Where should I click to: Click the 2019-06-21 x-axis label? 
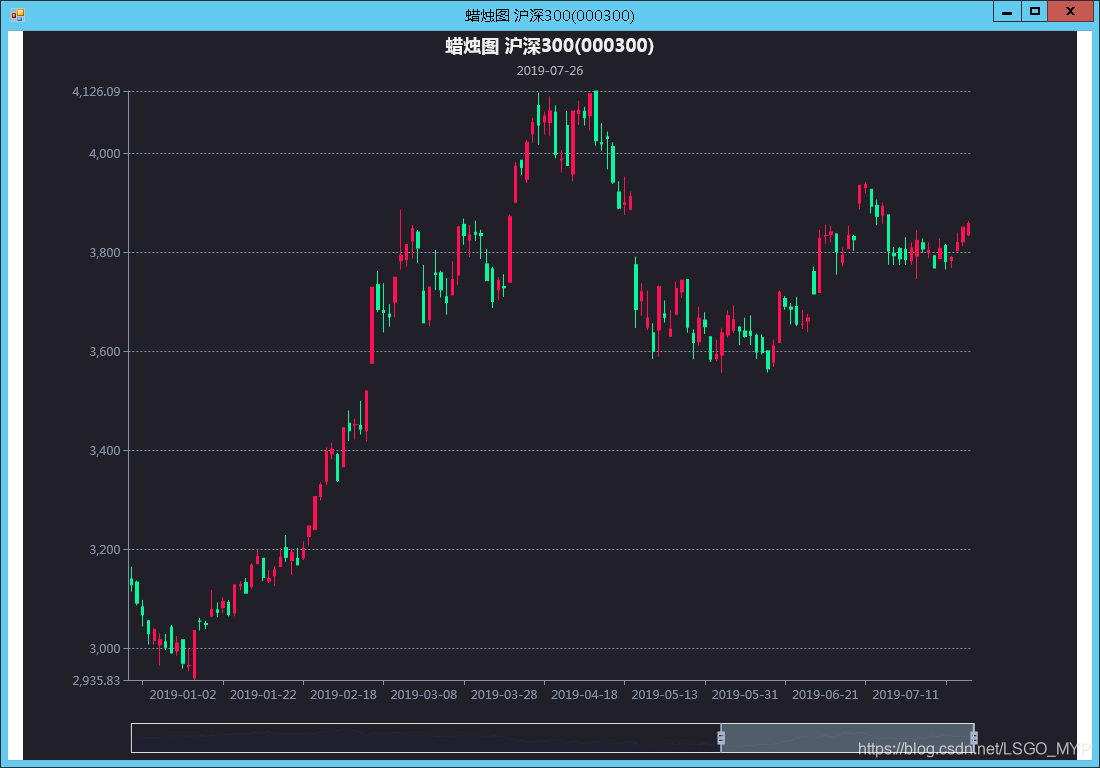point(825,695)
